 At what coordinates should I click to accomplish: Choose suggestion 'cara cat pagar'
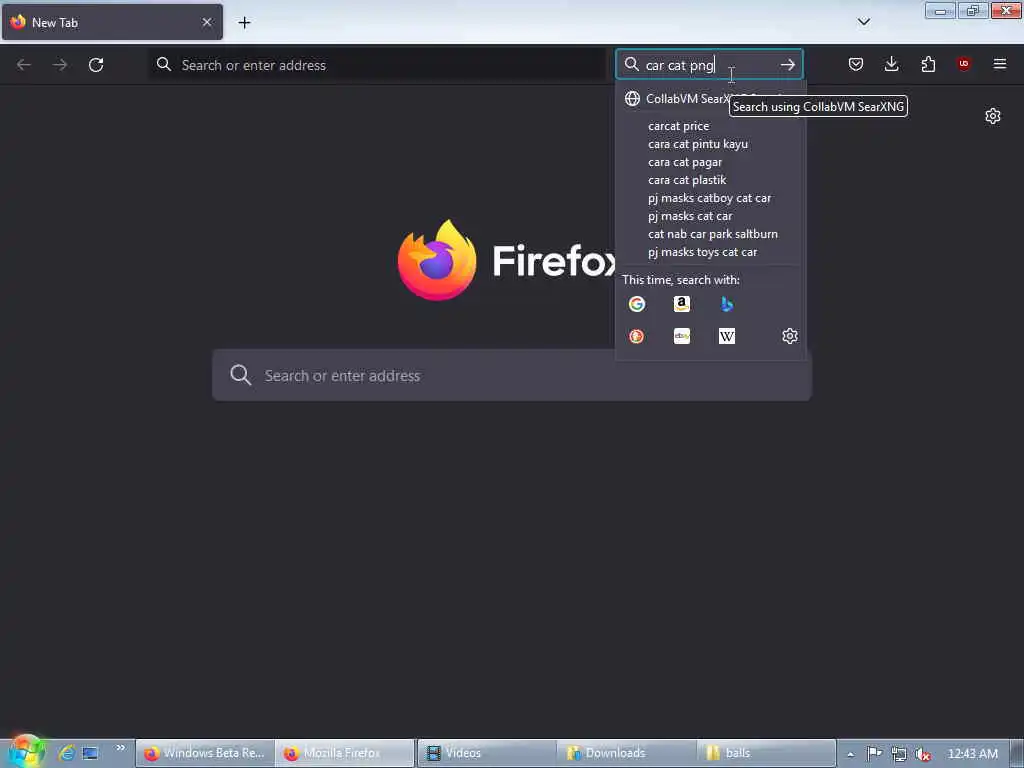coord(711,162)
